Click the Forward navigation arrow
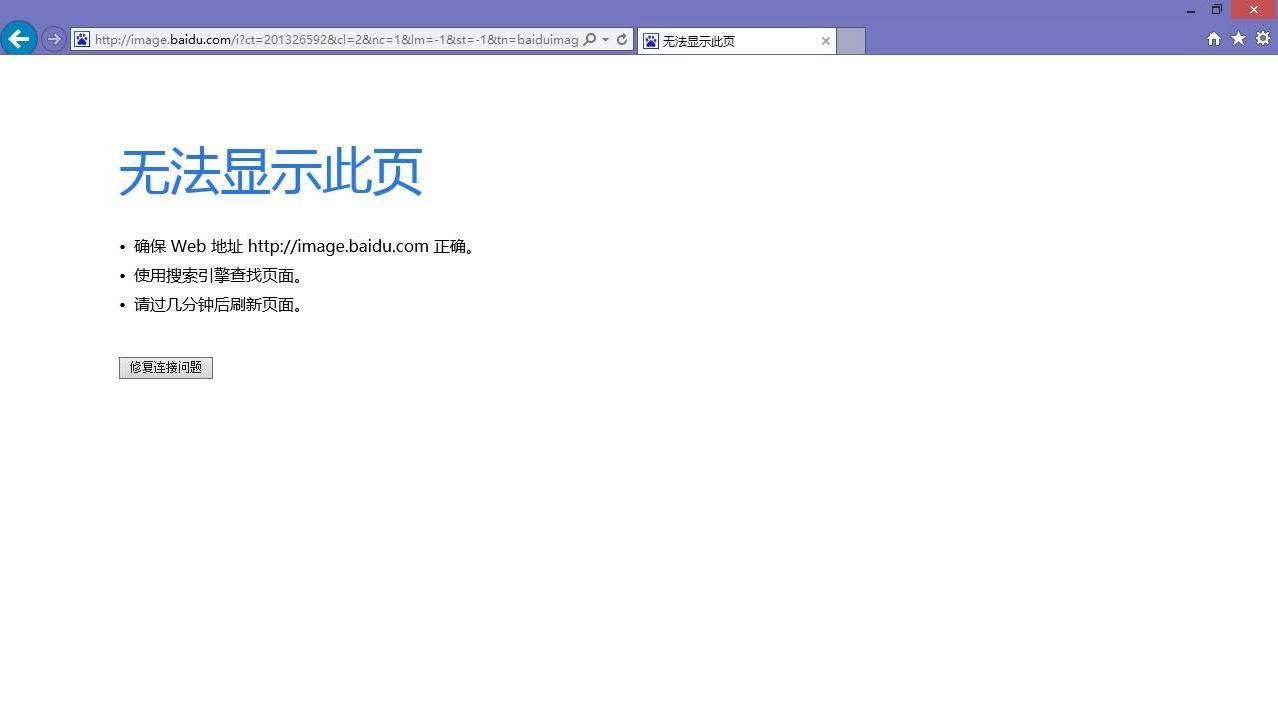This screenshot has height=708, width=1278. (54, 39)
